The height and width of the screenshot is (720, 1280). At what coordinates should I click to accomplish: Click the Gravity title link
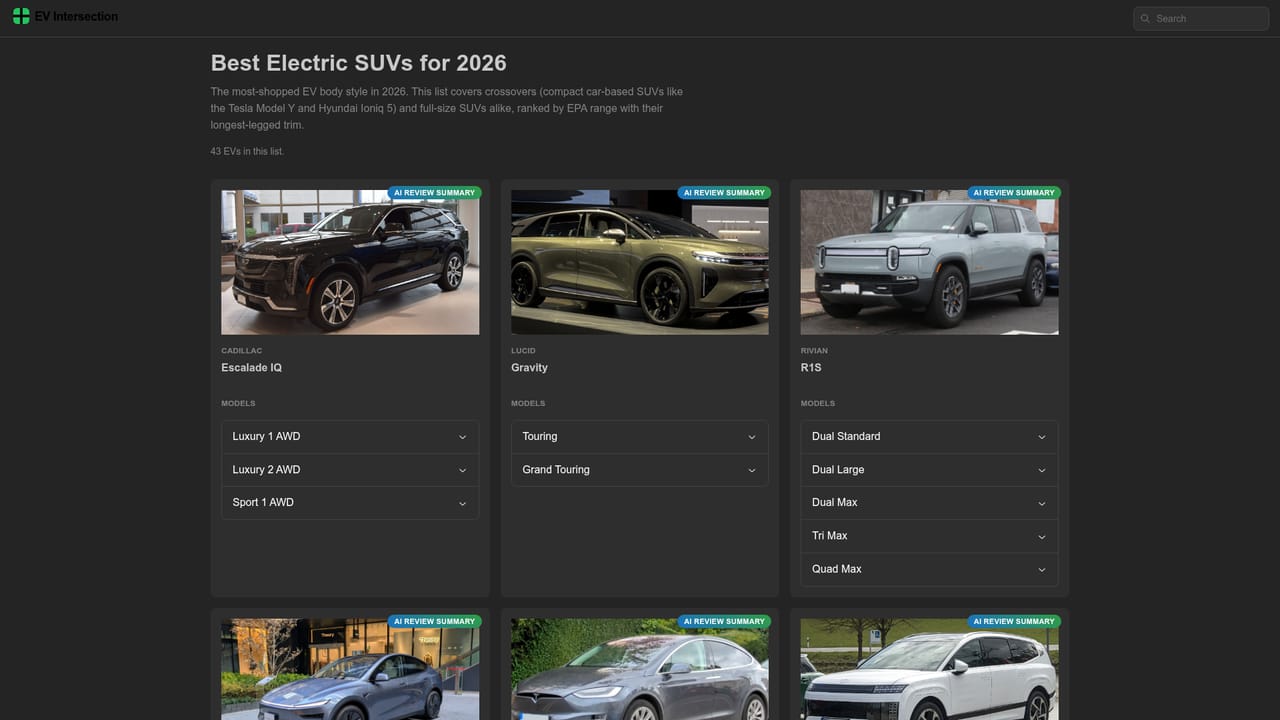[x=529, y=368]
